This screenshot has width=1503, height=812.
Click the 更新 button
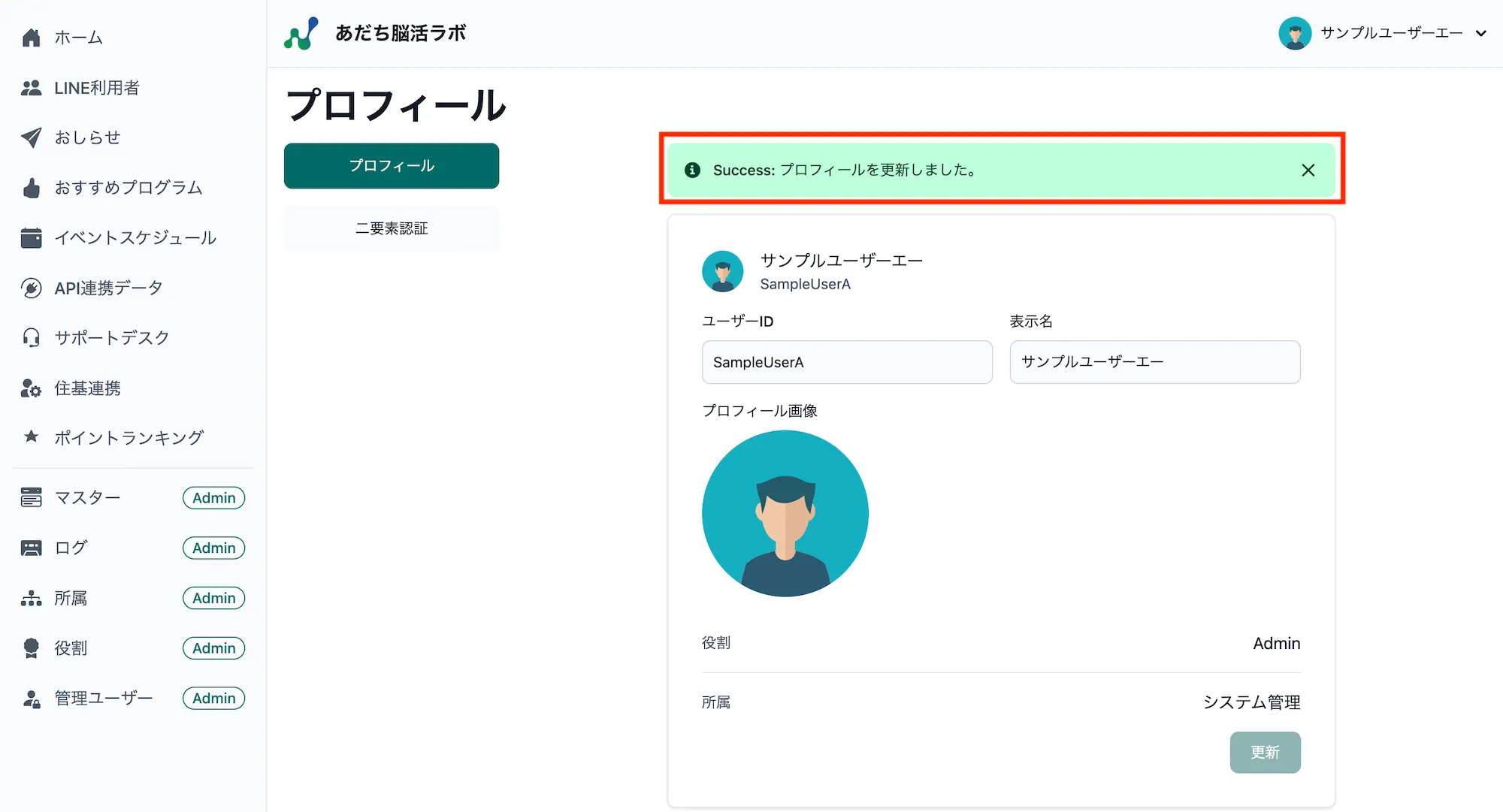(1265, 752)
